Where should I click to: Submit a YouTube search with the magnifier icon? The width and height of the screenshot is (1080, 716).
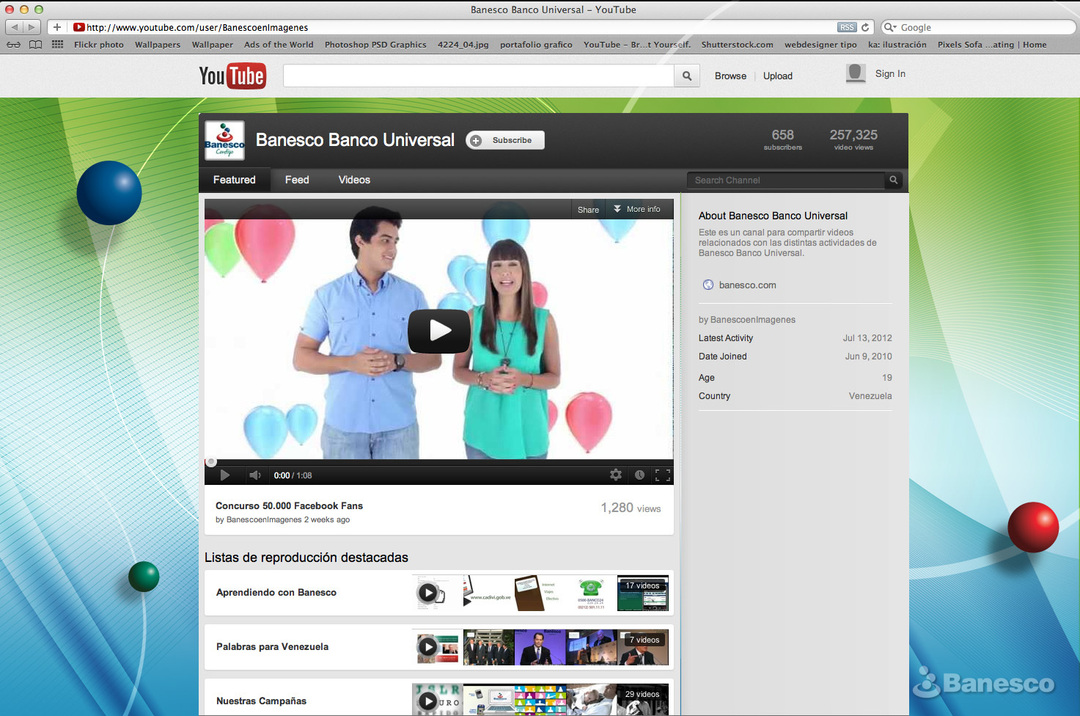click(686, 75)
